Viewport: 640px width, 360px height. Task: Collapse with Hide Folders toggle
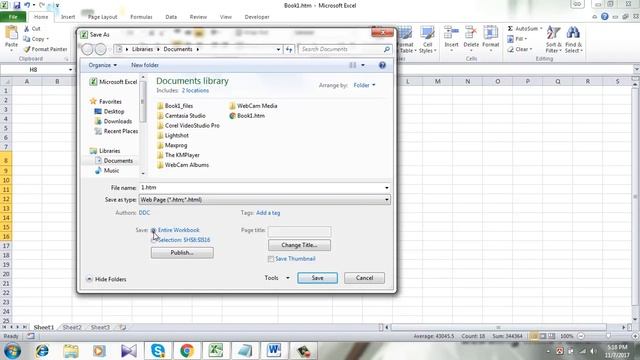pyautogui.click(x=106, y=279)
